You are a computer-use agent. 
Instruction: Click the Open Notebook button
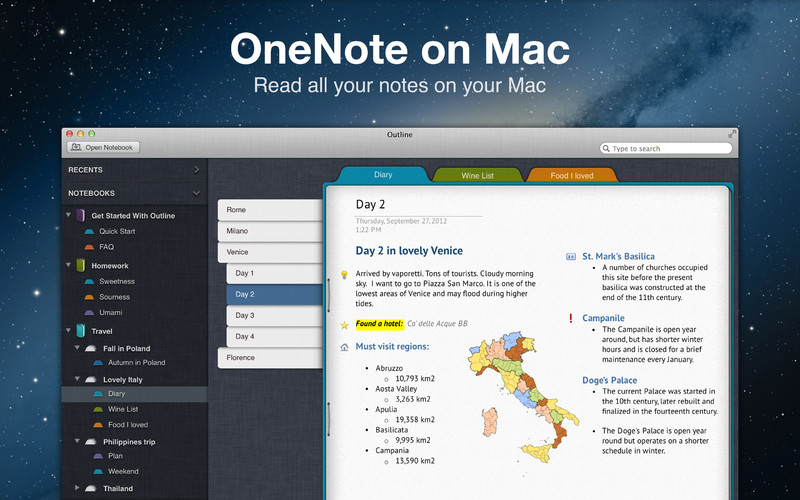point(103,147)
